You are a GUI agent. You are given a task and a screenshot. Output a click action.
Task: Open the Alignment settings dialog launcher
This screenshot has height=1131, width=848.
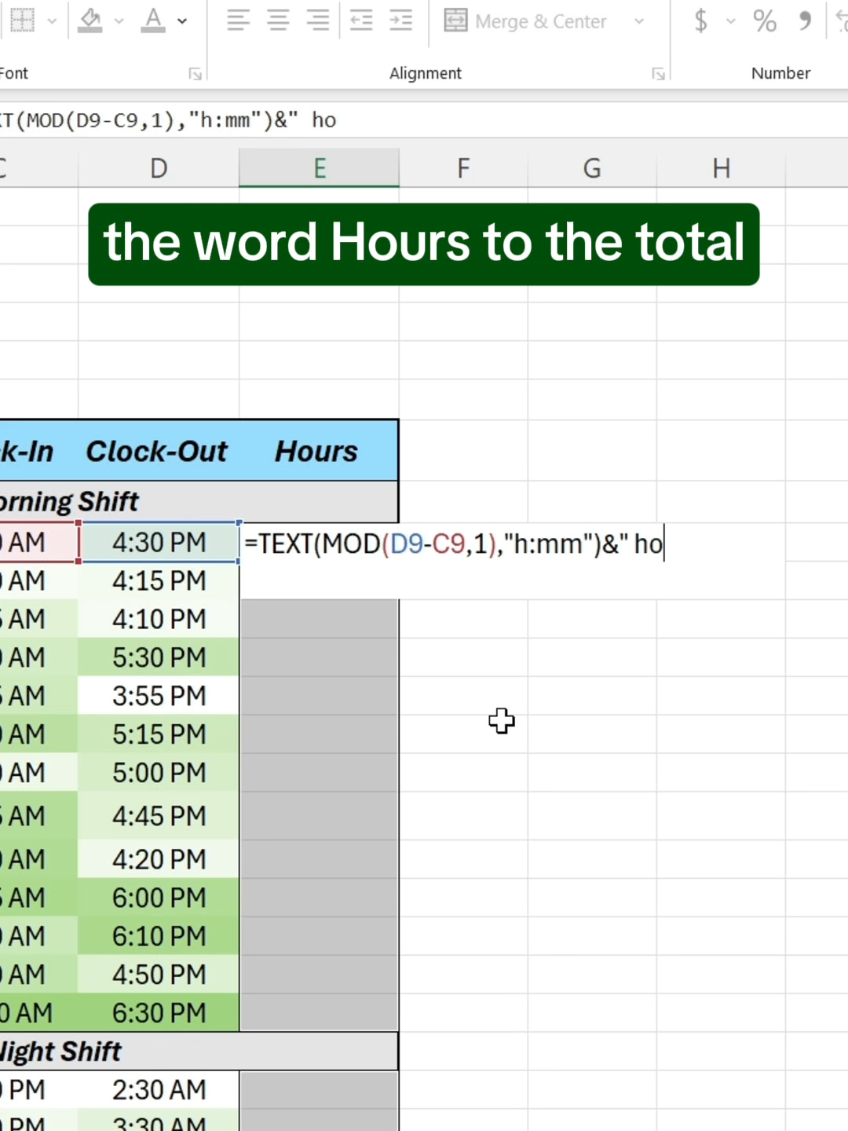[658, 73]
